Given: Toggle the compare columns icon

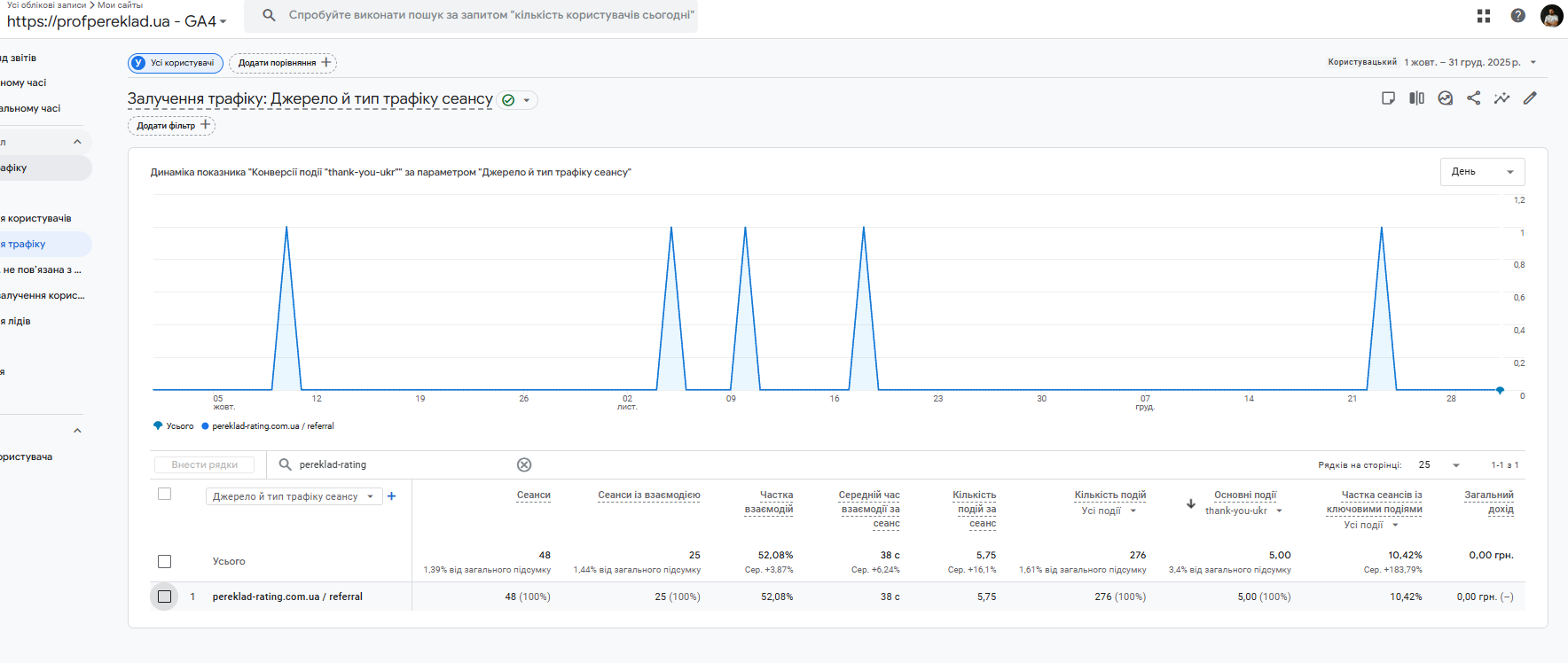Looking at the screenshot, I should pyautogui.click(x=1417, y=98).
